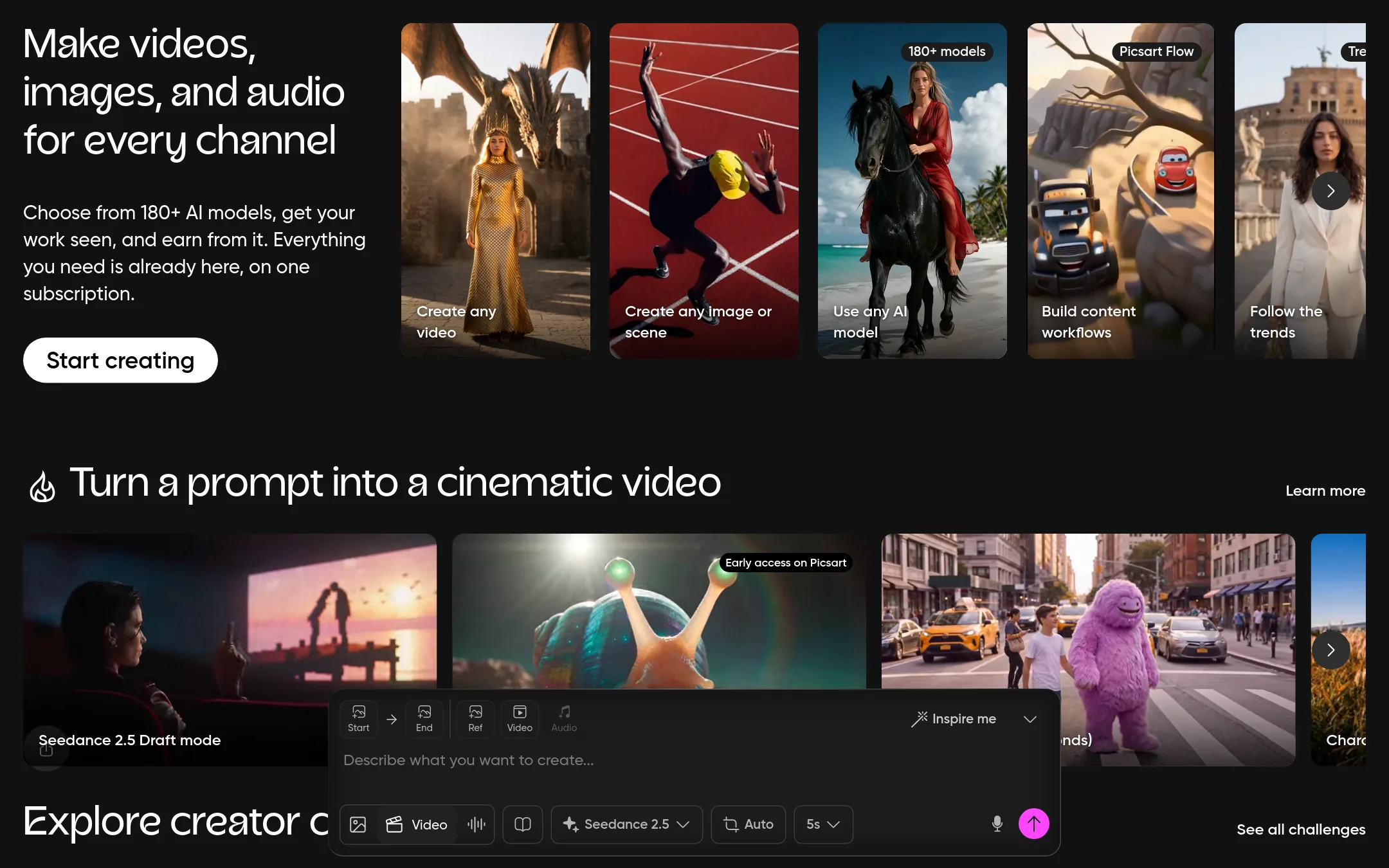Click the Start creating button
This screenshot has height=868, width=1389.
click(120, 360)
